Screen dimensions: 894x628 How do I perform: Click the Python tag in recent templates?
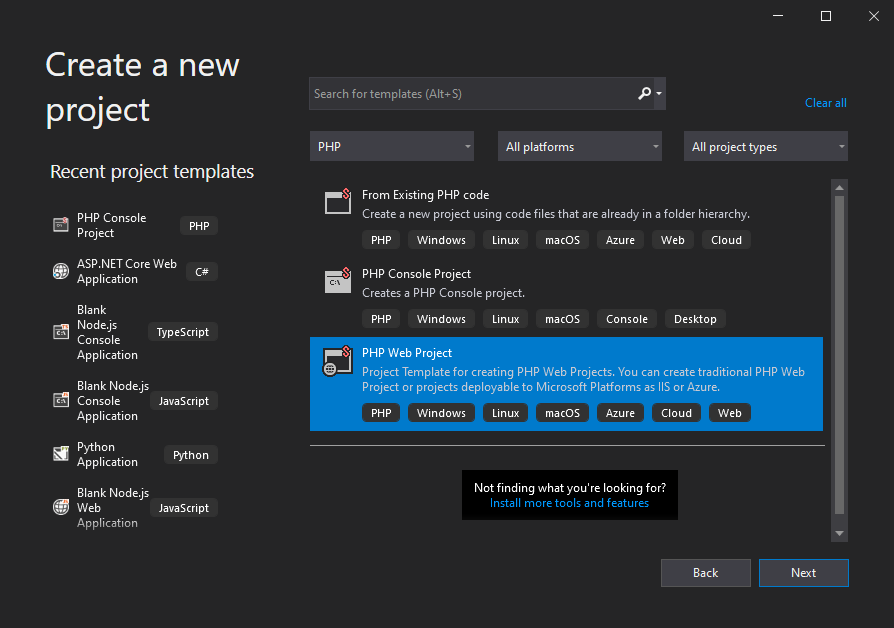pos(190,455)
